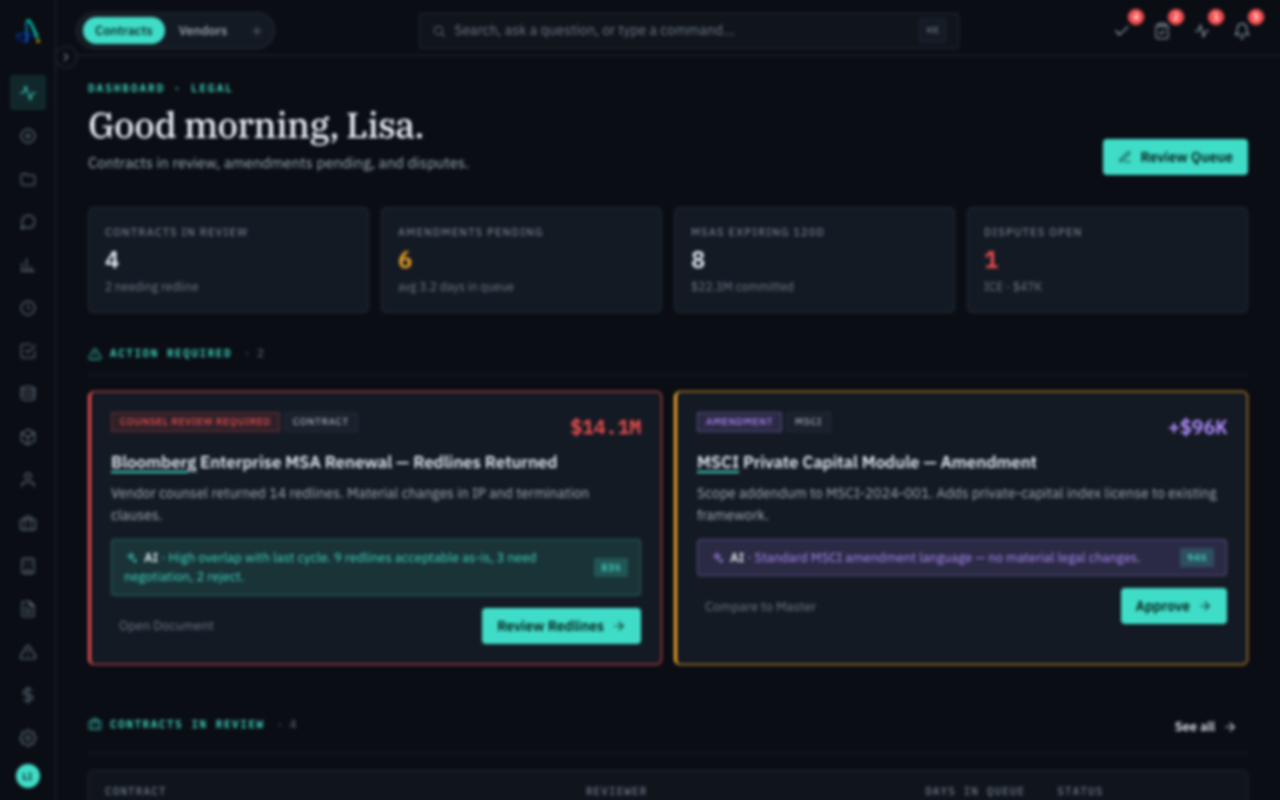Click the app logo in the top-left corner
1280x800 pixels.
point(28,31)
